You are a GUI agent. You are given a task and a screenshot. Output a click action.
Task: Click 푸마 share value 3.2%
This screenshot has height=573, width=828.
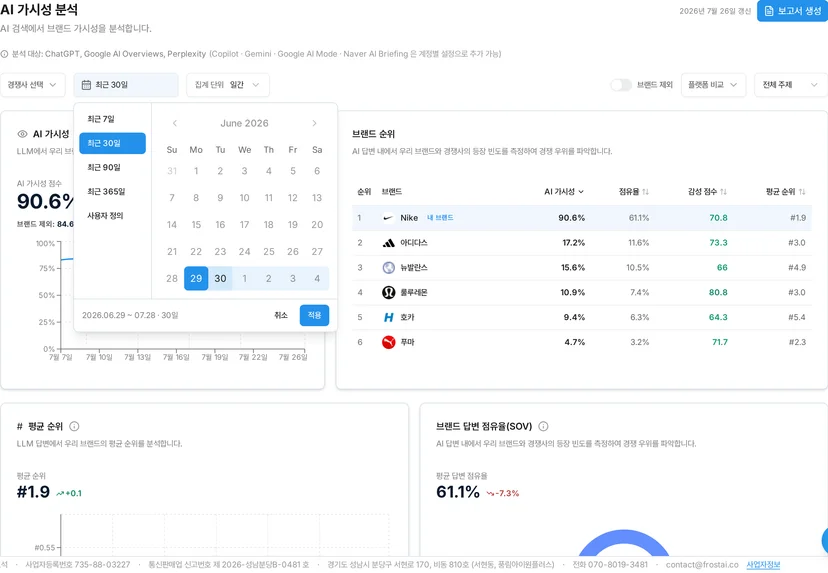pyautogui.click(x=639, y=342)
